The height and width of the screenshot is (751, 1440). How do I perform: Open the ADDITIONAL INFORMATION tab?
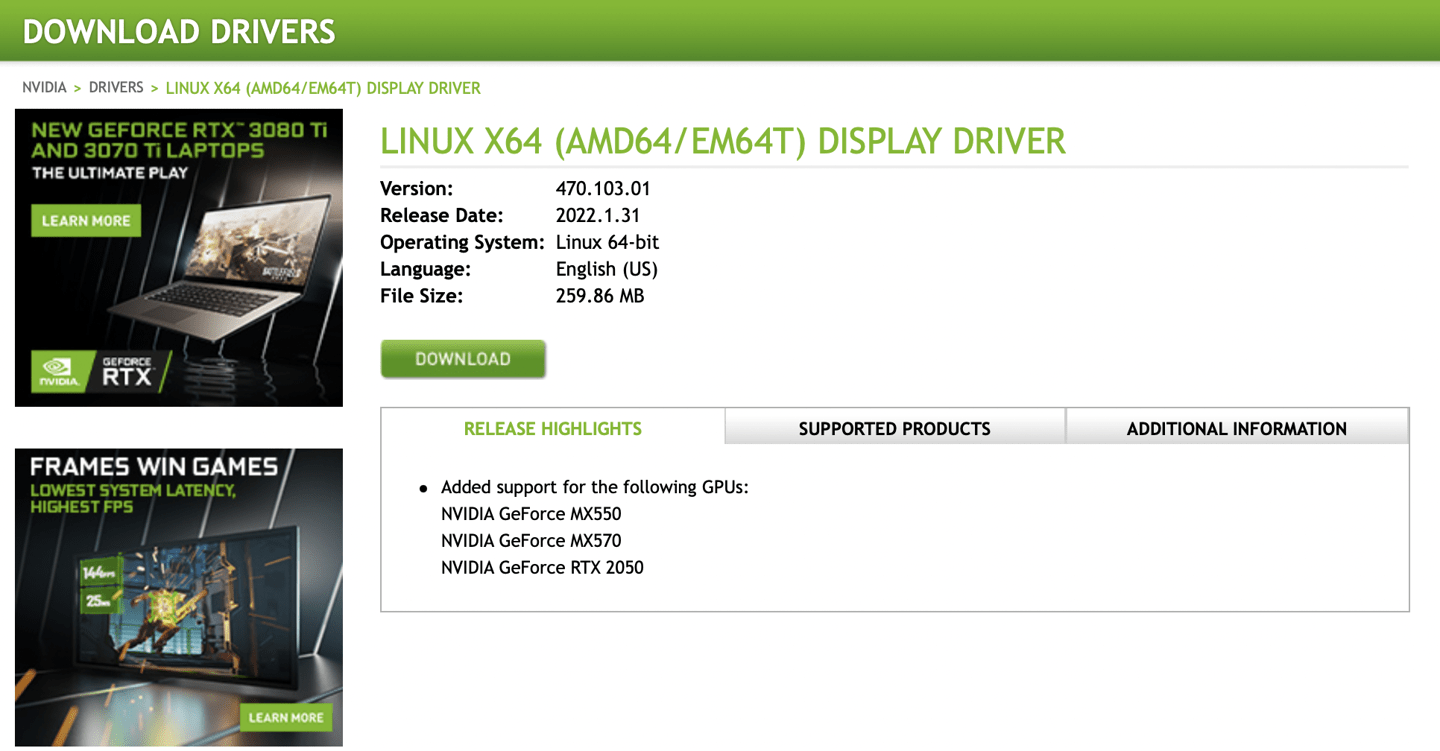tap(1238, 428)
